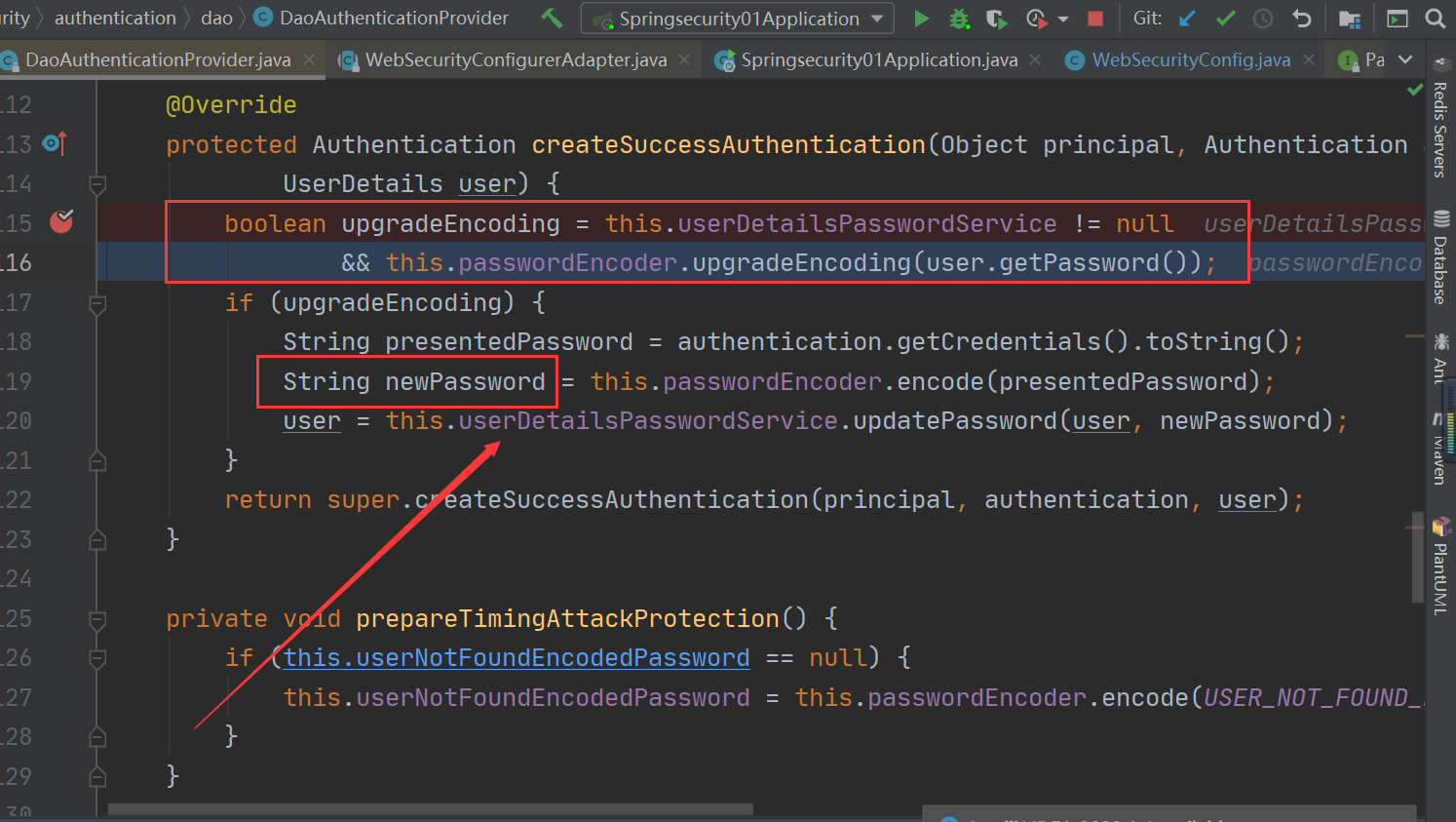Click updatePassword call on line 20
The height and width of the screenshot is (822, 1456).
pos(954,421)
